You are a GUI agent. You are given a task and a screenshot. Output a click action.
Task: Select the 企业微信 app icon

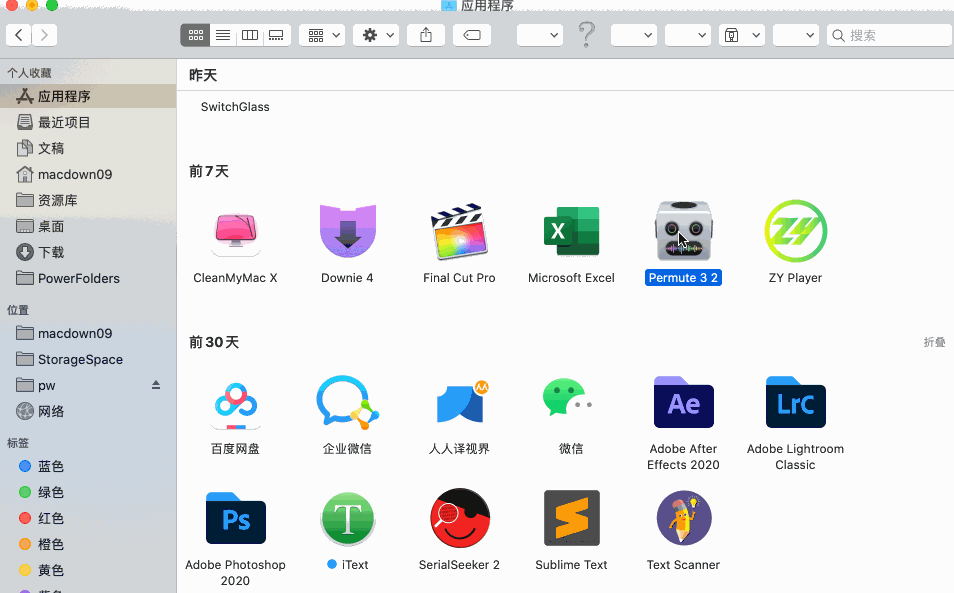point(347,403)
